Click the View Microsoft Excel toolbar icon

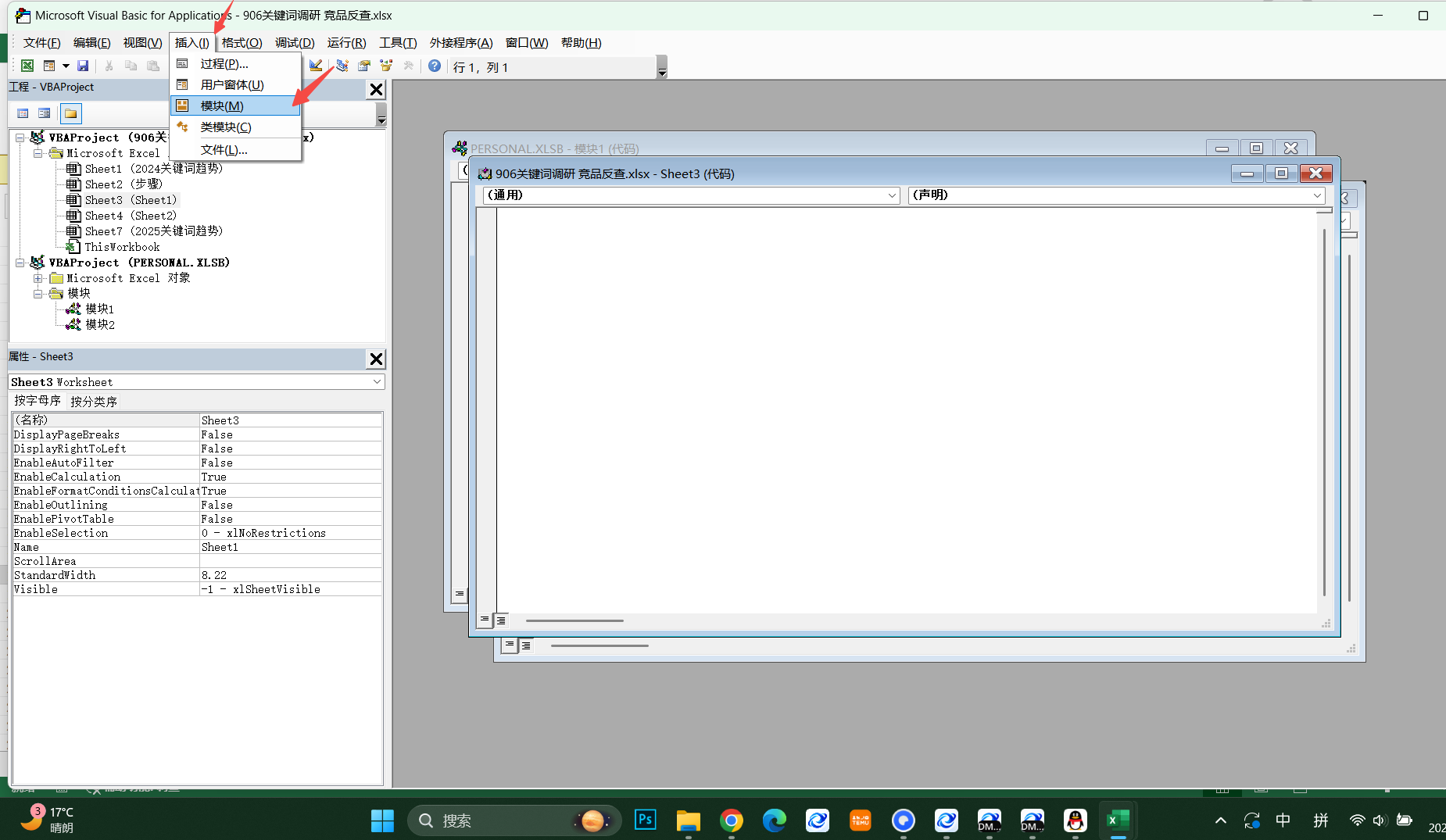(x=27, y=66)
